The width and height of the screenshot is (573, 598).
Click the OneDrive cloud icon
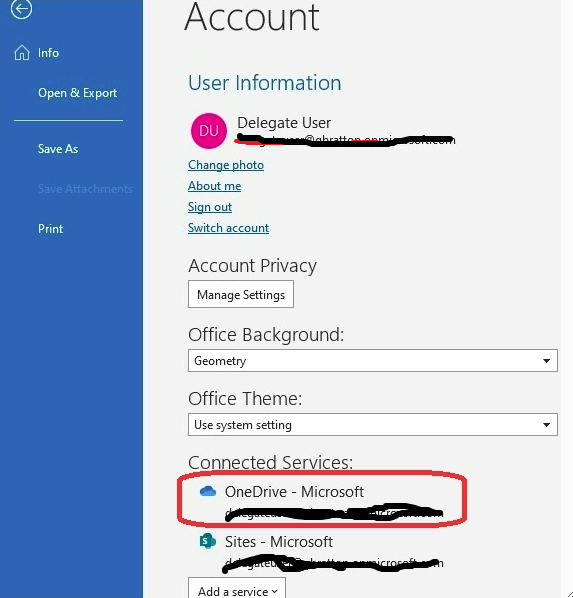(208, 491)
